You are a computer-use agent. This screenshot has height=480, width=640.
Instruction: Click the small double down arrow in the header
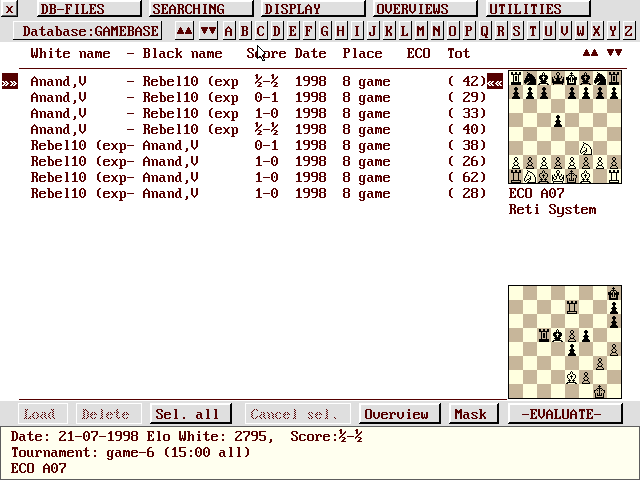click(615, 53)
